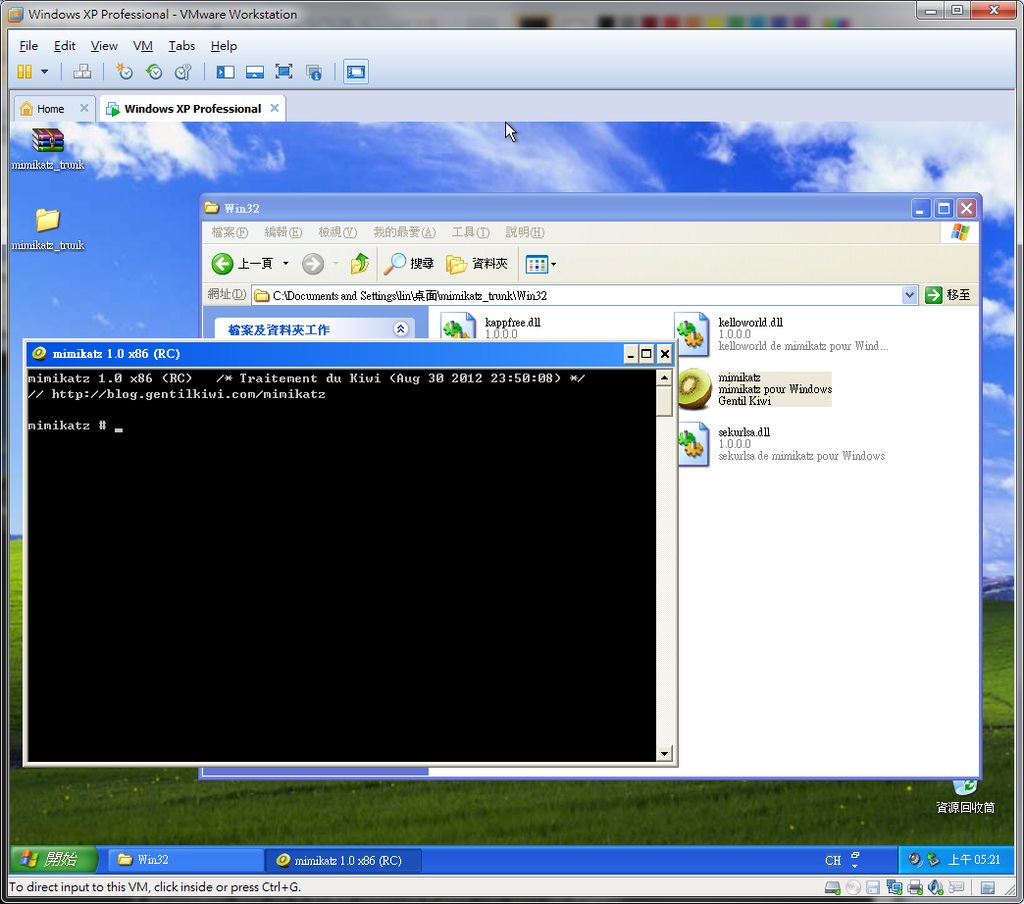Viewport: 1024px width, 904px height.
Task: Click the Unity mode toolbar icon
Action: point(314,72)
